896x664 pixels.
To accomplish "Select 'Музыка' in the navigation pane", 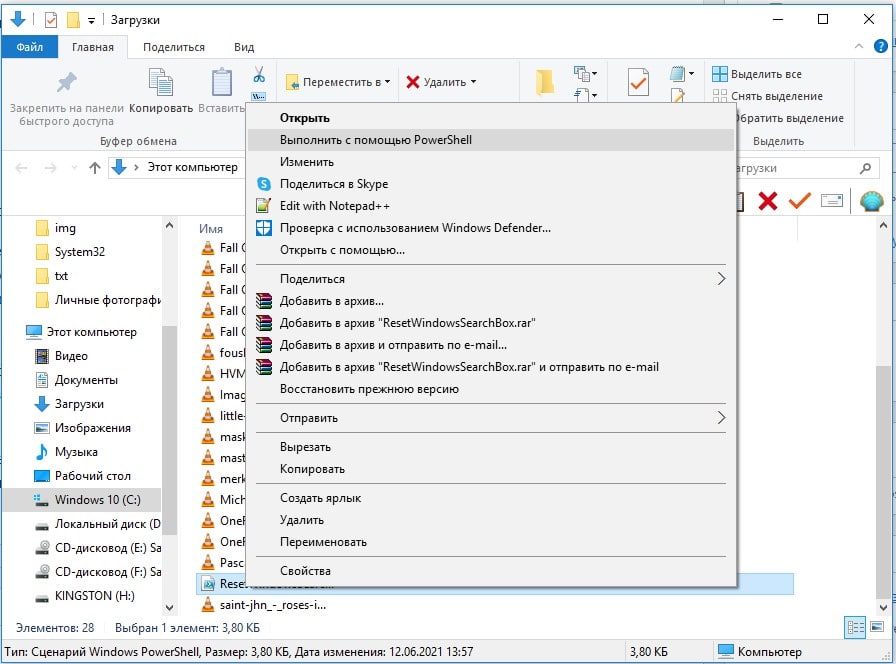I will click(x=76, y=452).
